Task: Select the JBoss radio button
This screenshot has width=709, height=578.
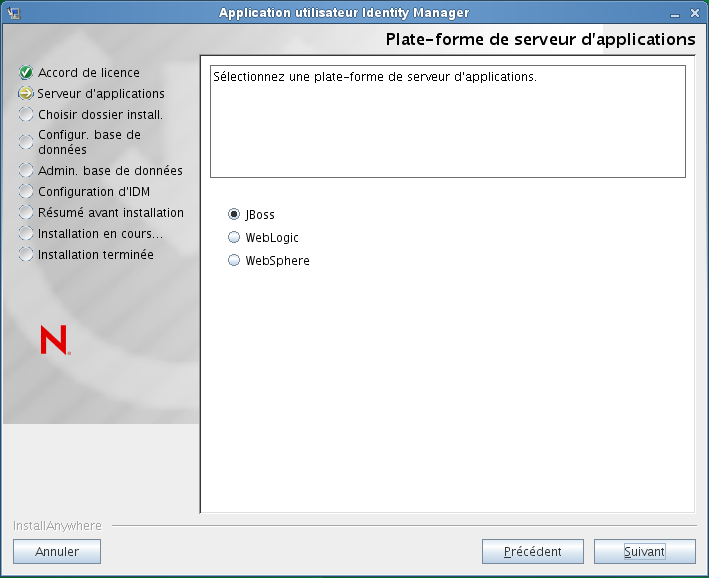Action: [x=234, y=214]
